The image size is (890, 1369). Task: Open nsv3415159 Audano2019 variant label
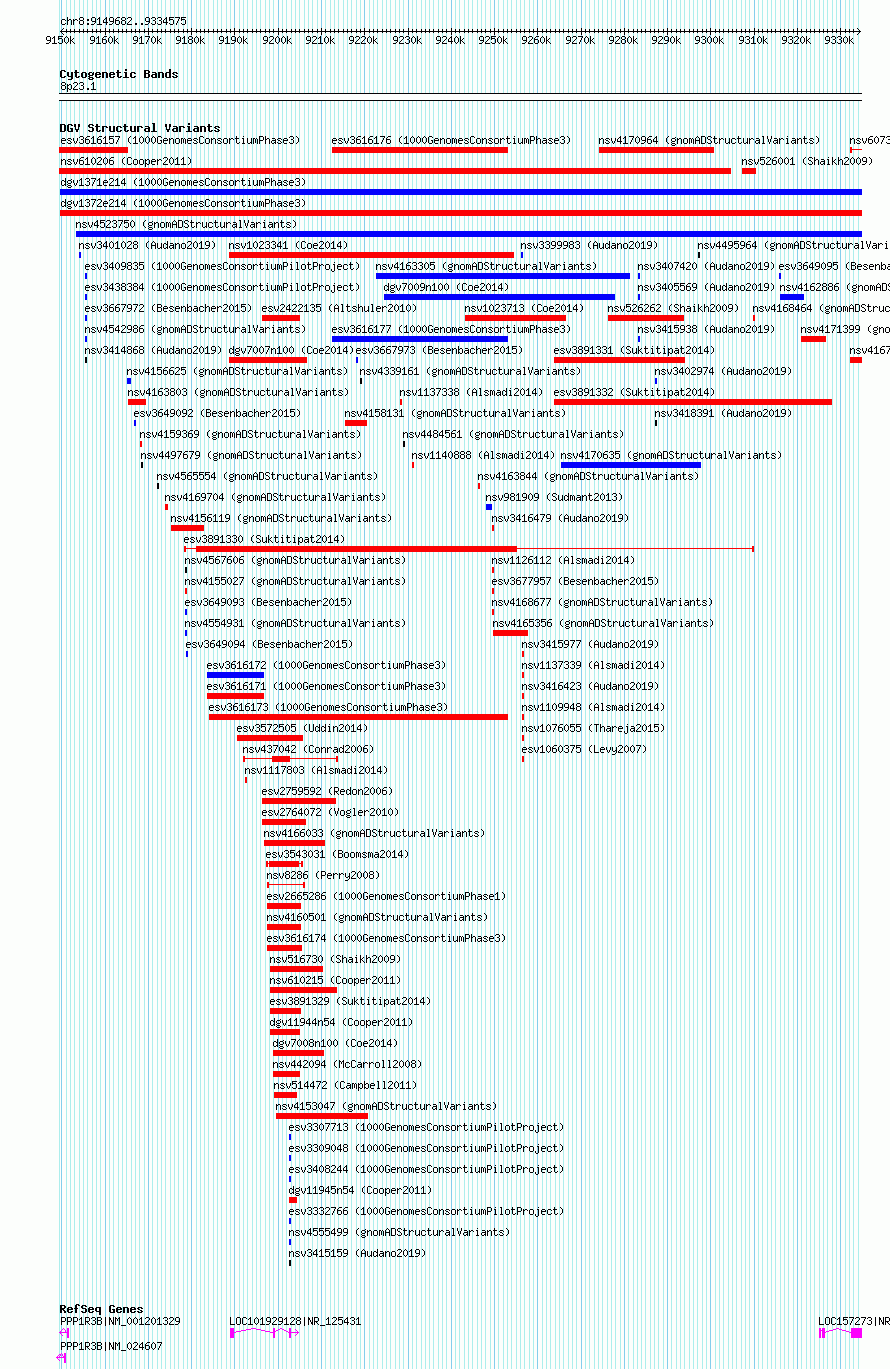(358, 1253)
